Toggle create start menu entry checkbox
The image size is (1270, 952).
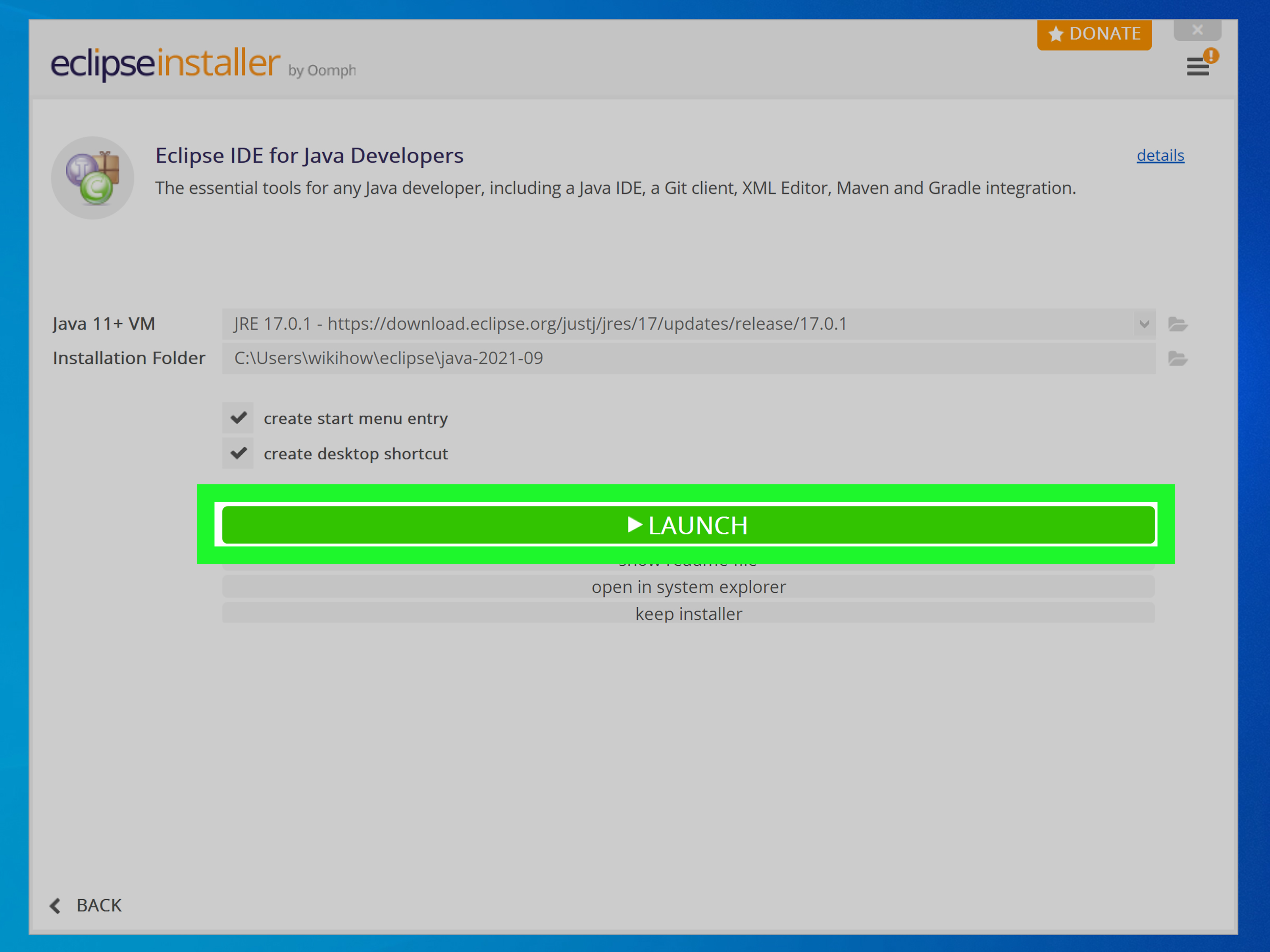click(x=238, y=418)
